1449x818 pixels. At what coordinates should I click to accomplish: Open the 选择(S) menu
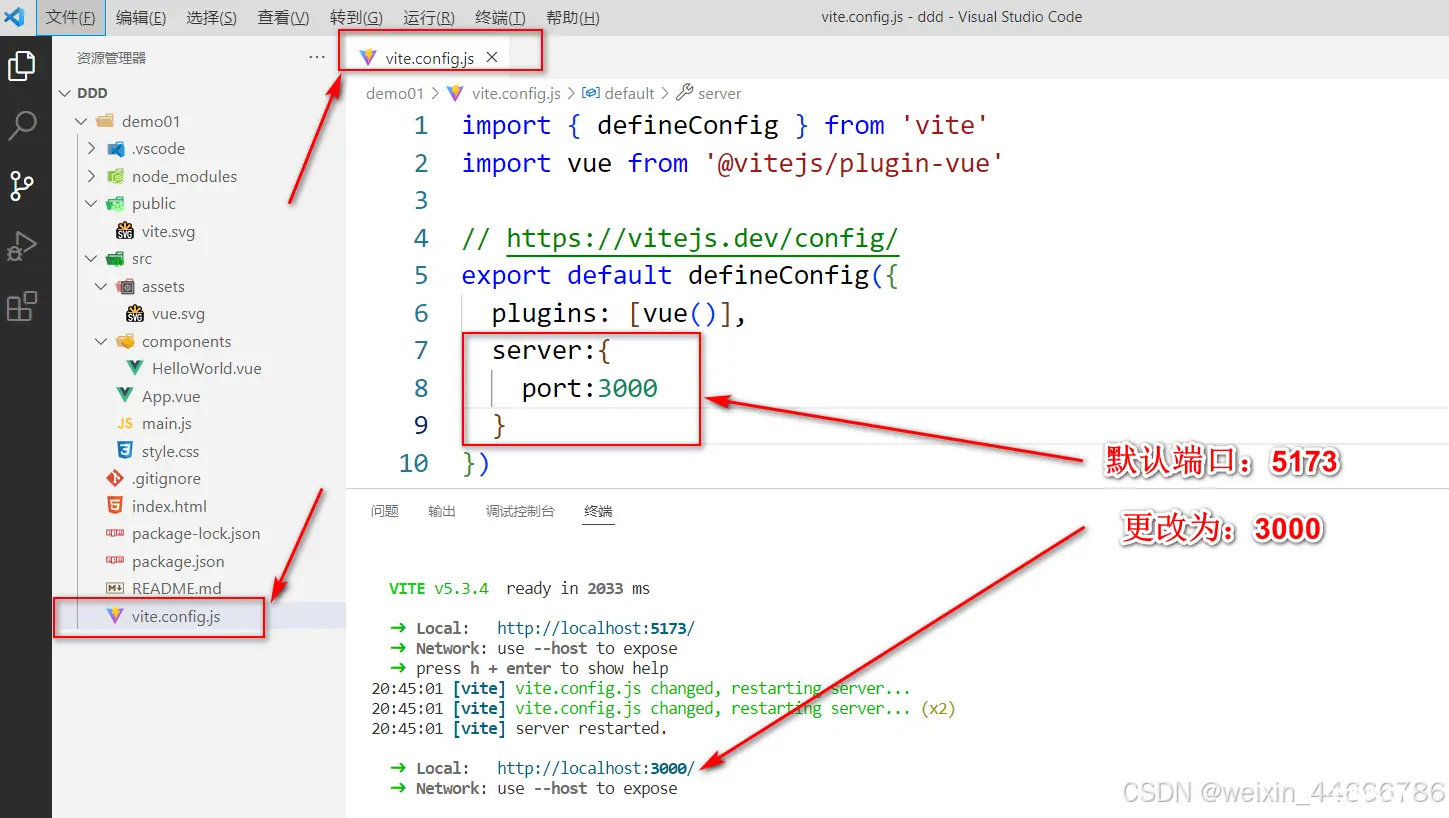pyautogui.click(x=212, y=17)
